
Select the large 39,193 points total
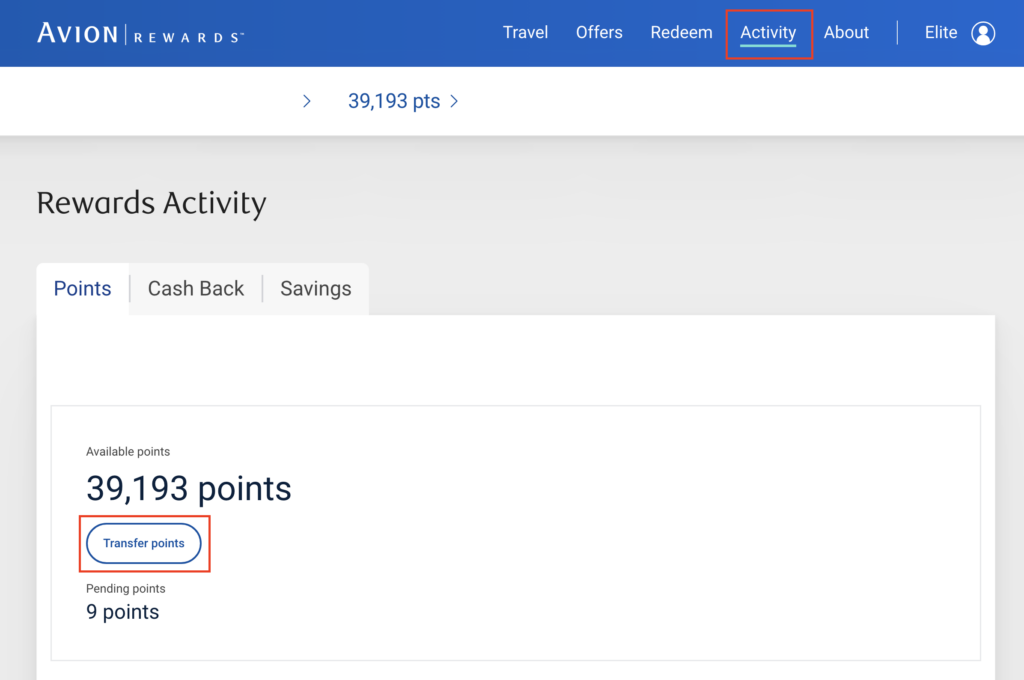189,488
